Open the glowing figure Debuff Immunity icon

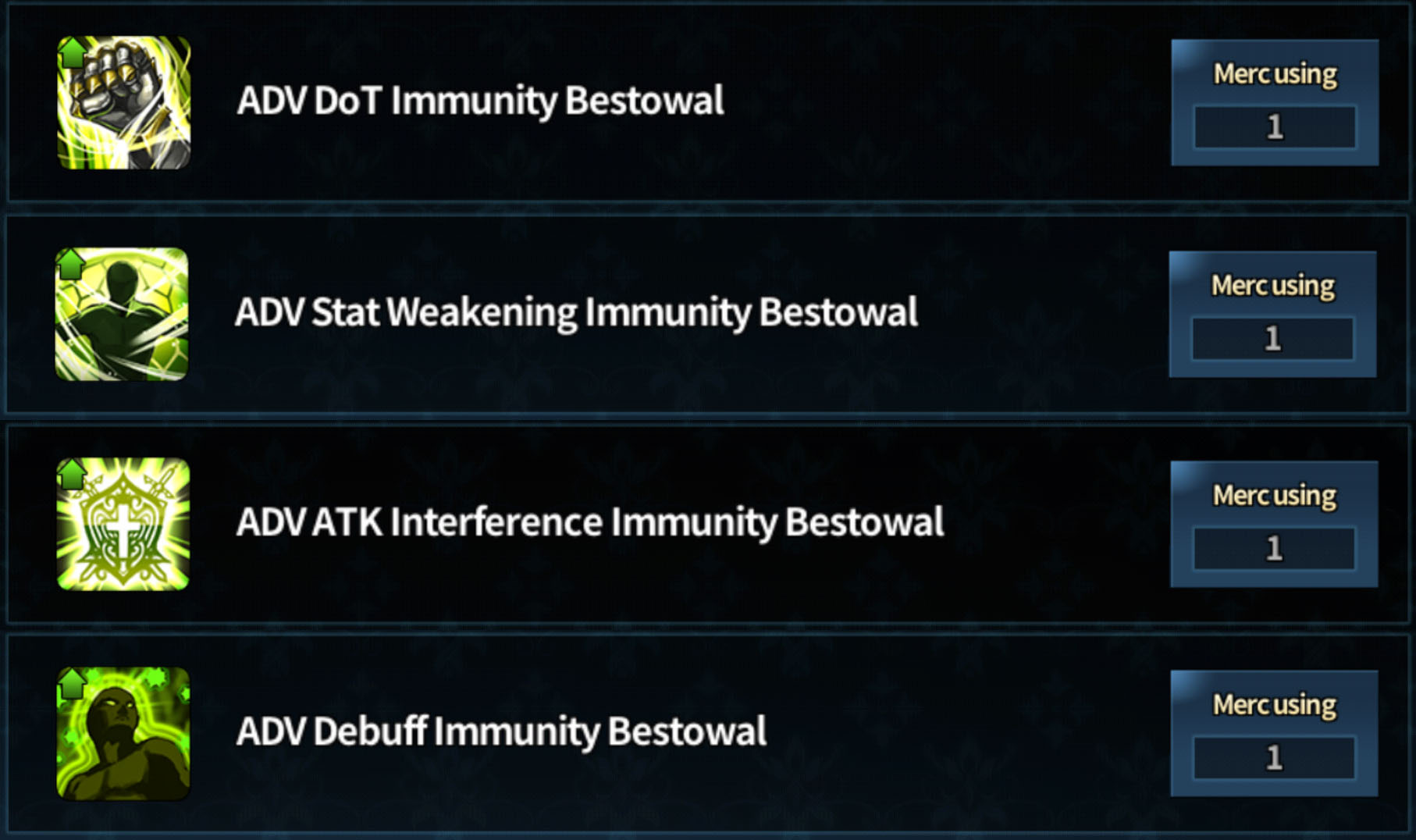pyautogui.click(x=123, y=733)
